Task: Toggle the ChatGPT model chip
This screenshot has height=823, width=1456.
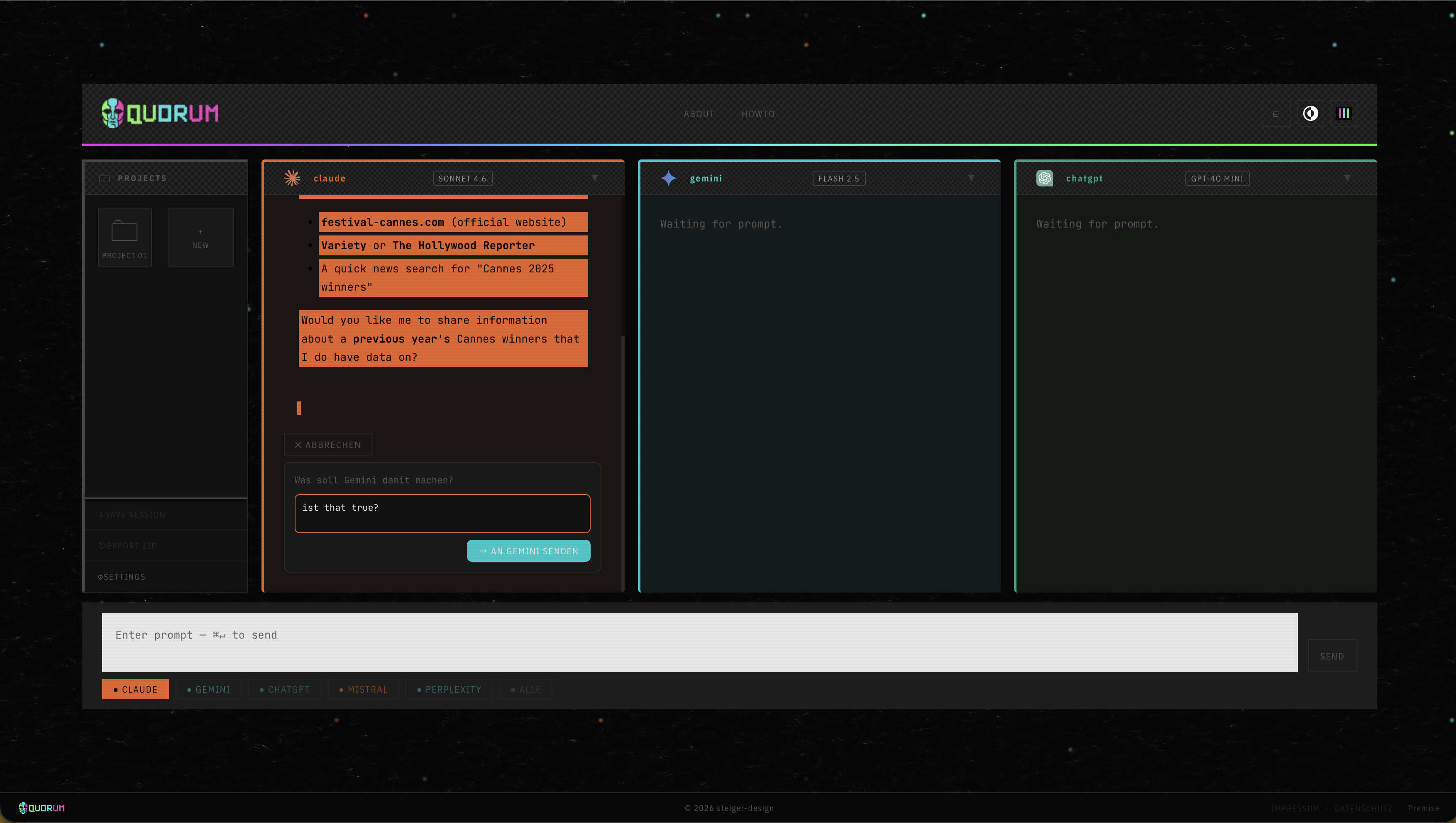Action: (x=284, y=689)
